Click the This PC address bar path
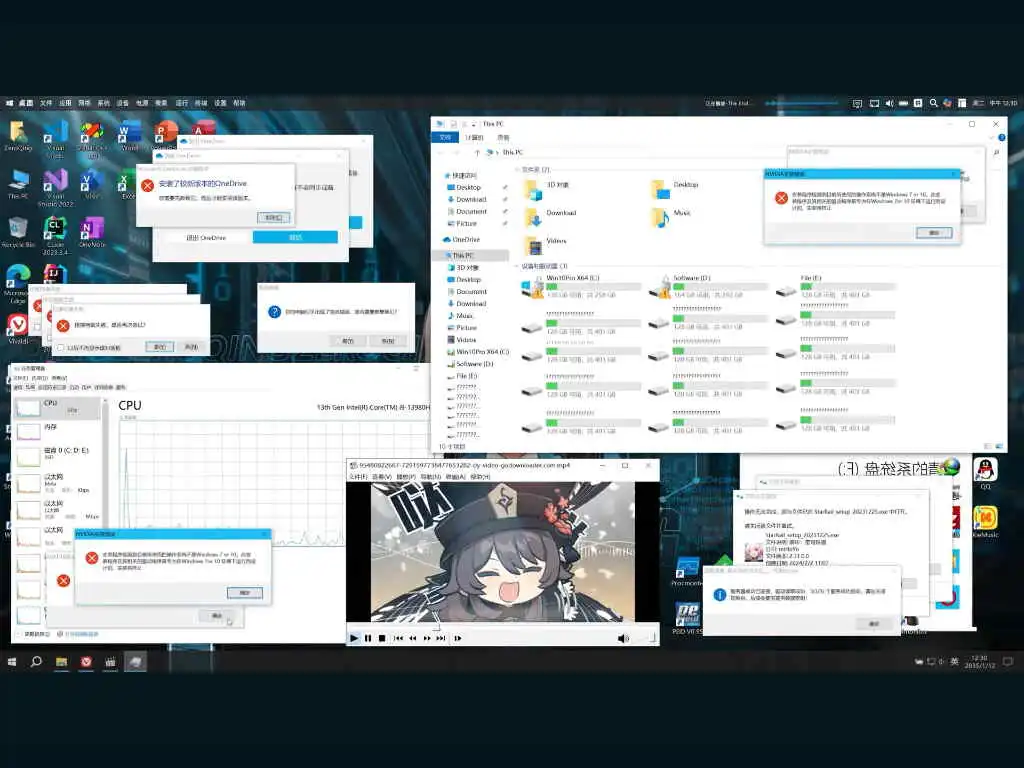The width and height of the screenshot is (1024, 768). click(513, 152)
